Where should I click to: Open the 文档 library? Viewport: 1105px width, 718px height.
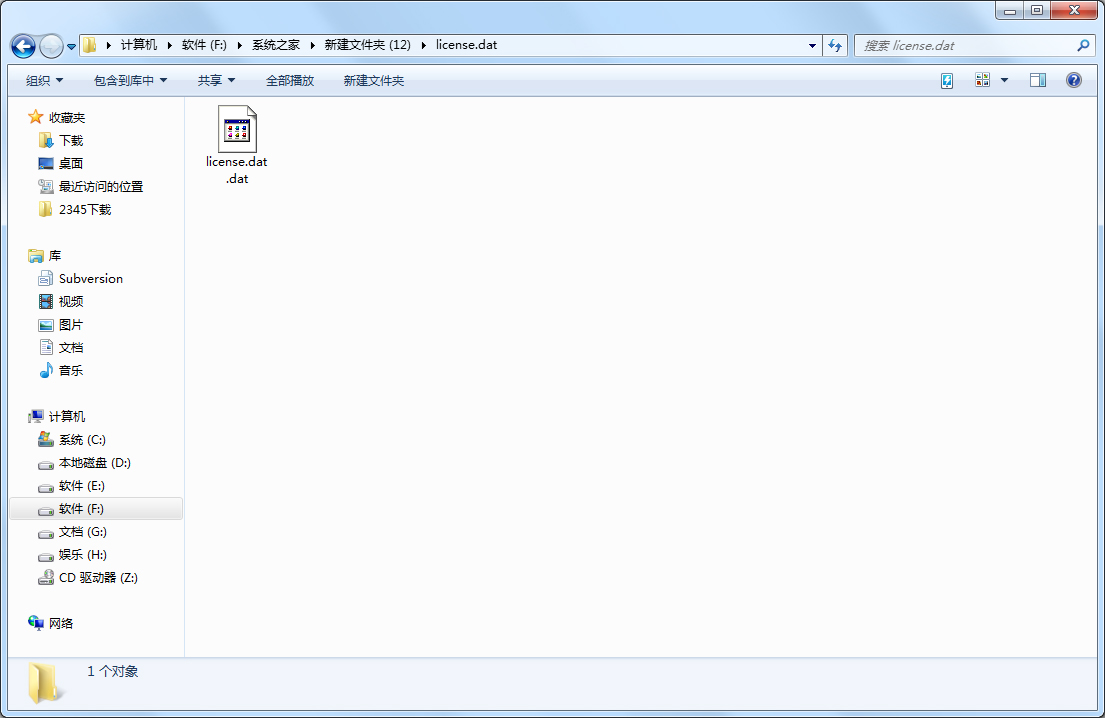[71, 348]
